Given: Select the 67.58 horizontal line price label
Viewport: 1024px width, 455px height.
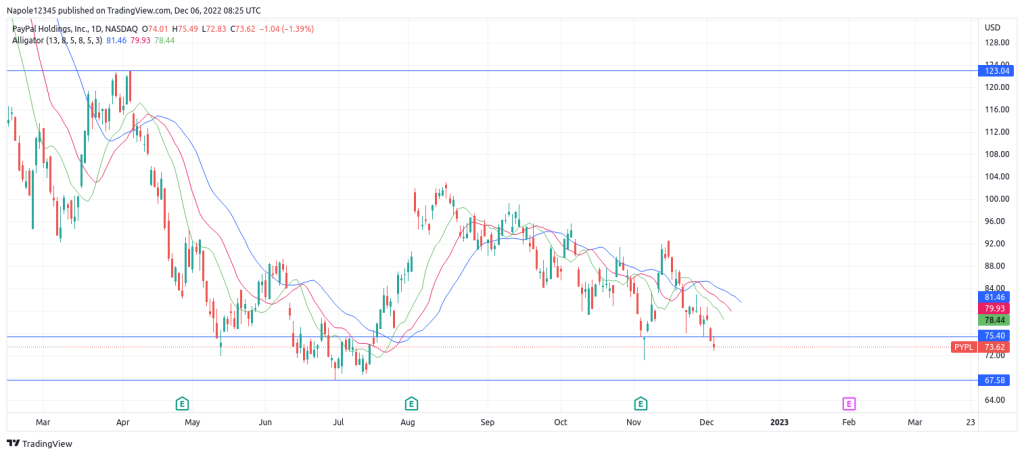Looking at the screenshot, I should (x=993, y=380).
